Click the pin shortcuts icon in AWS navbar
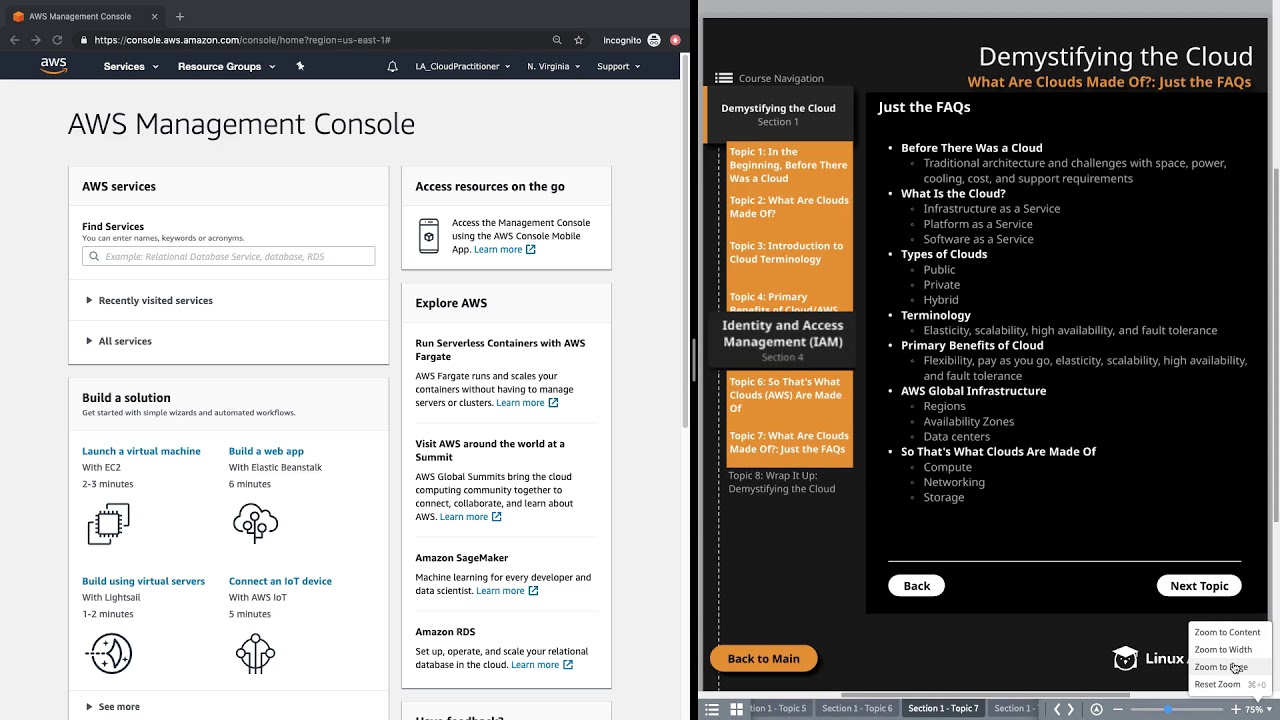1280x720 pixels. (300, 66)
